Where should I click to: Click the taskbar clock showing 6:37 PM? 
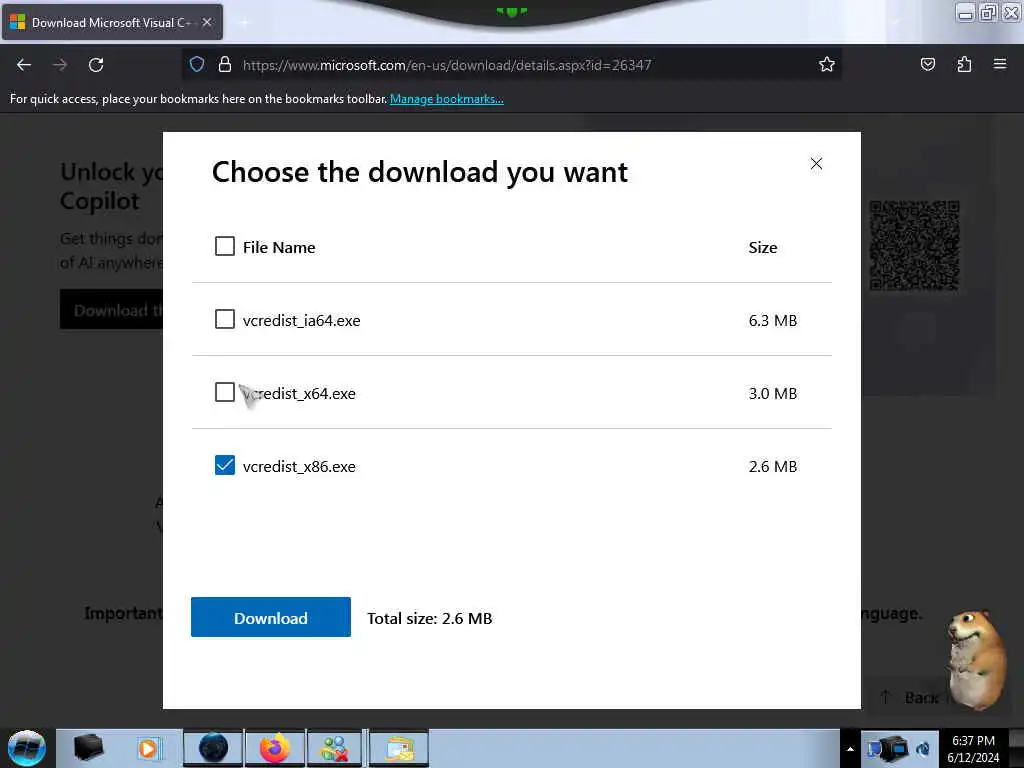(973, 749)
